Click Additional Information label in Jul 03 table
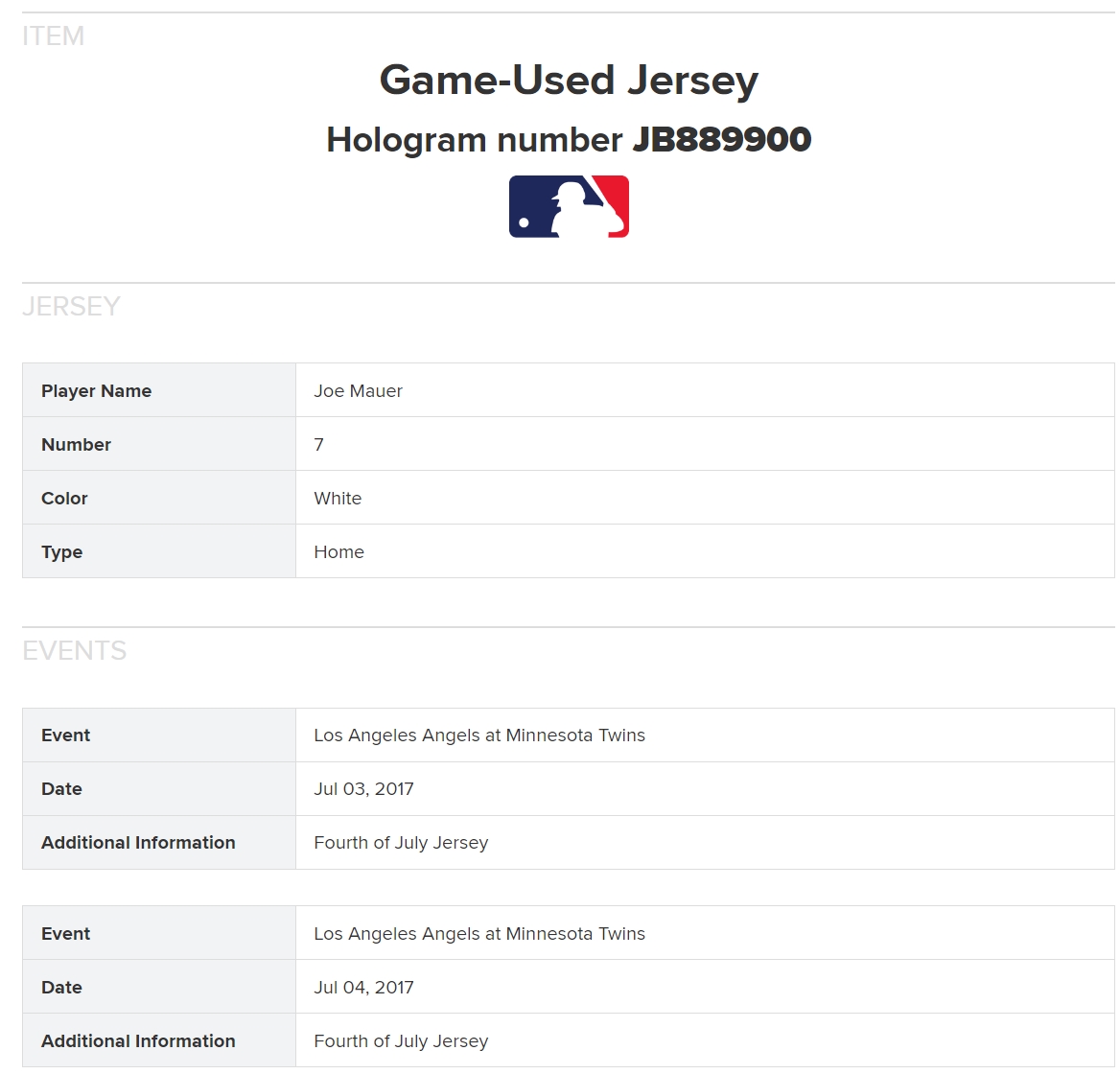 point(158,842)
